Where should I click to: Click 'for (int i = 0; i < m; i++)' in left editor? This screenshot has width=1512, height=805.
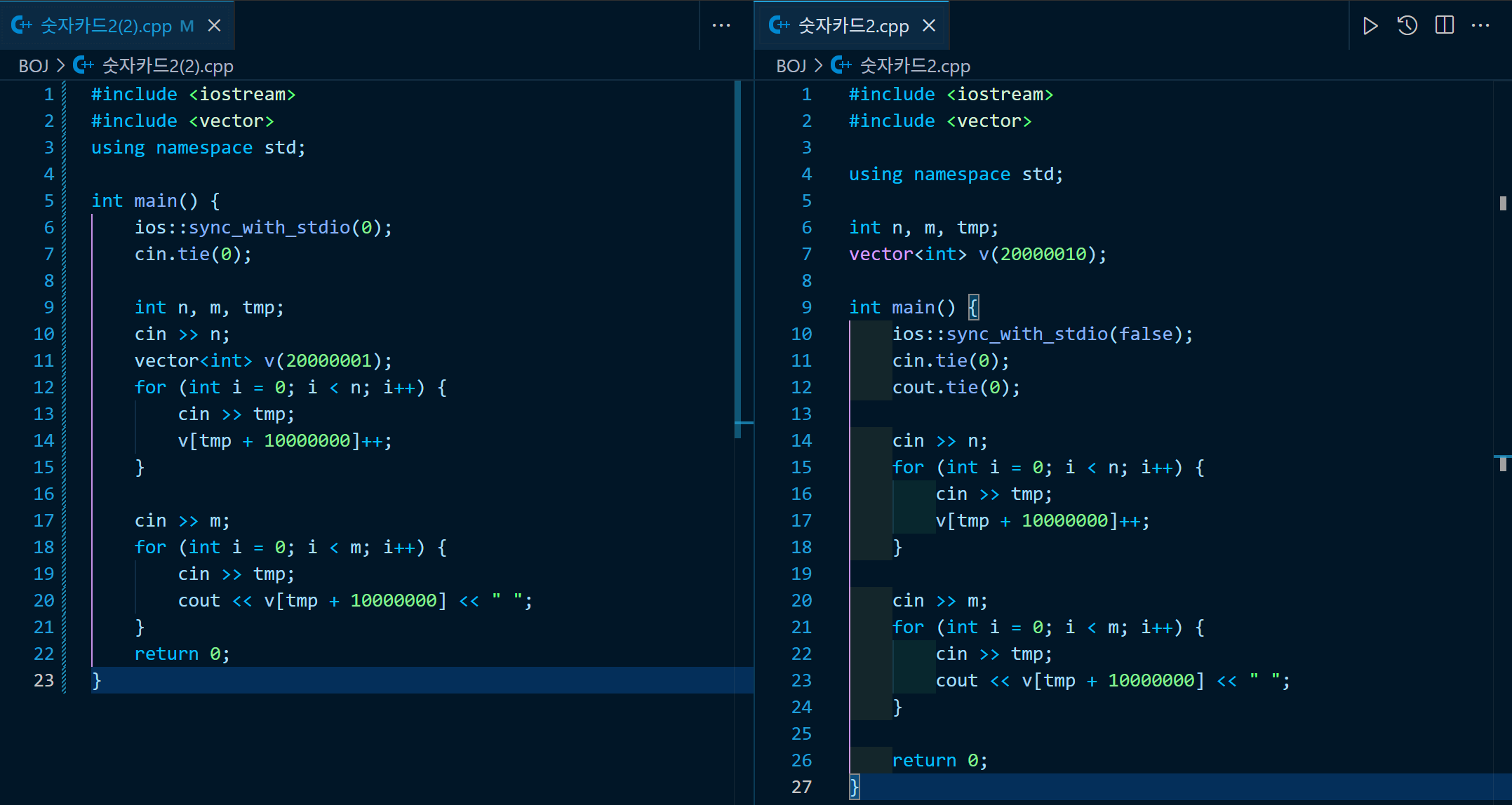pos(280,548)
